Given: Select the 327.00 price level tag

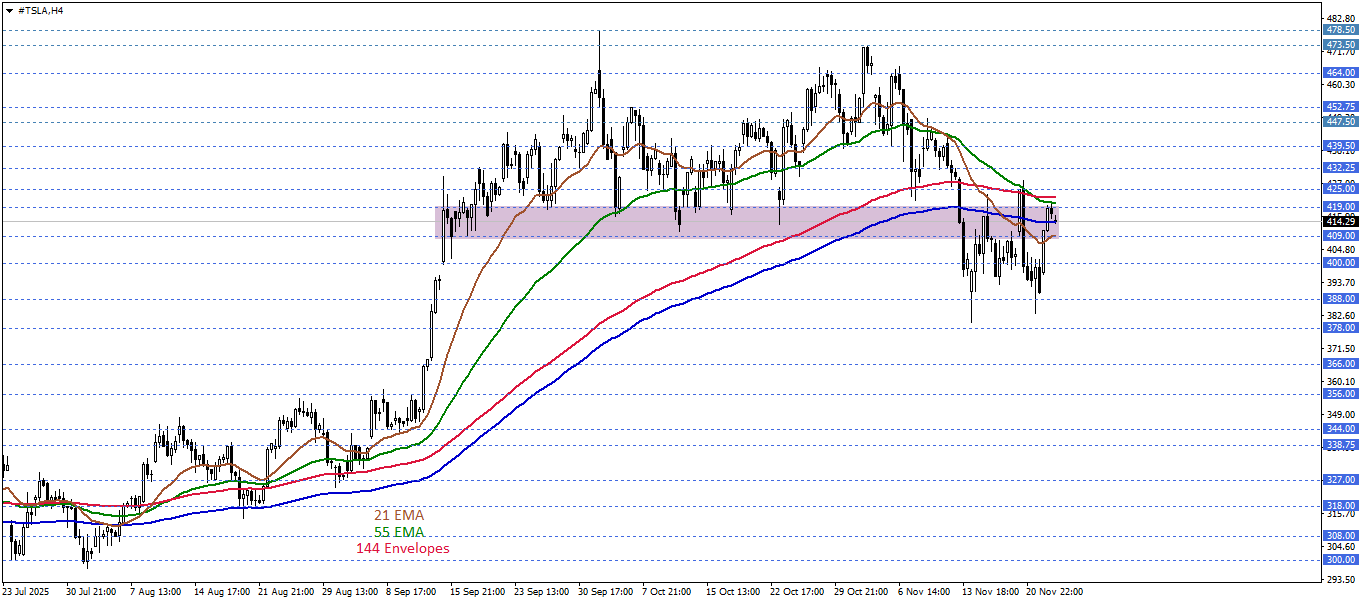Looking at the screenshot, I should pyautogui.click(x=1339, y=479).
